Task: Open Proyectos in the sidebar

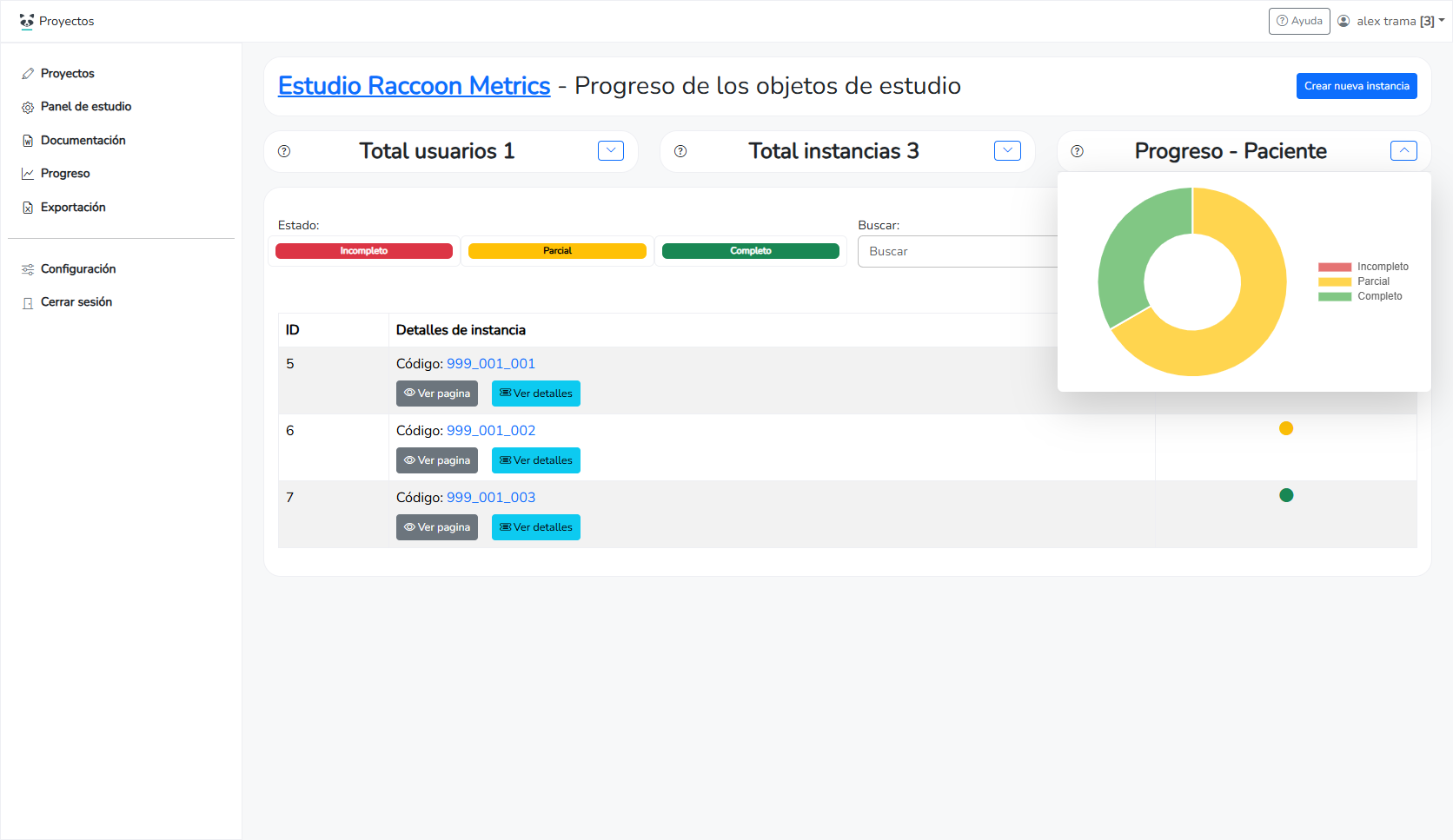Action: (67, 74)
